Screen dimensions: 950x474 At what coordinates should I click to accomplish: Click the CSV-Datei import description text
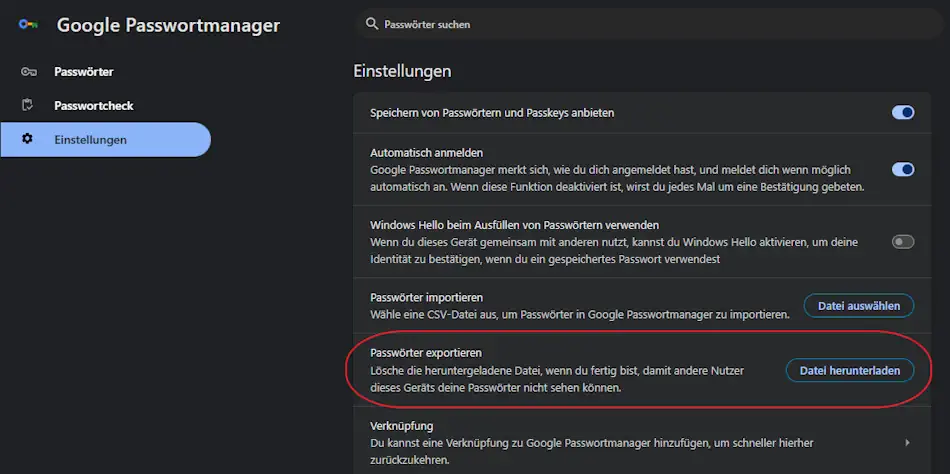point(580,315)
